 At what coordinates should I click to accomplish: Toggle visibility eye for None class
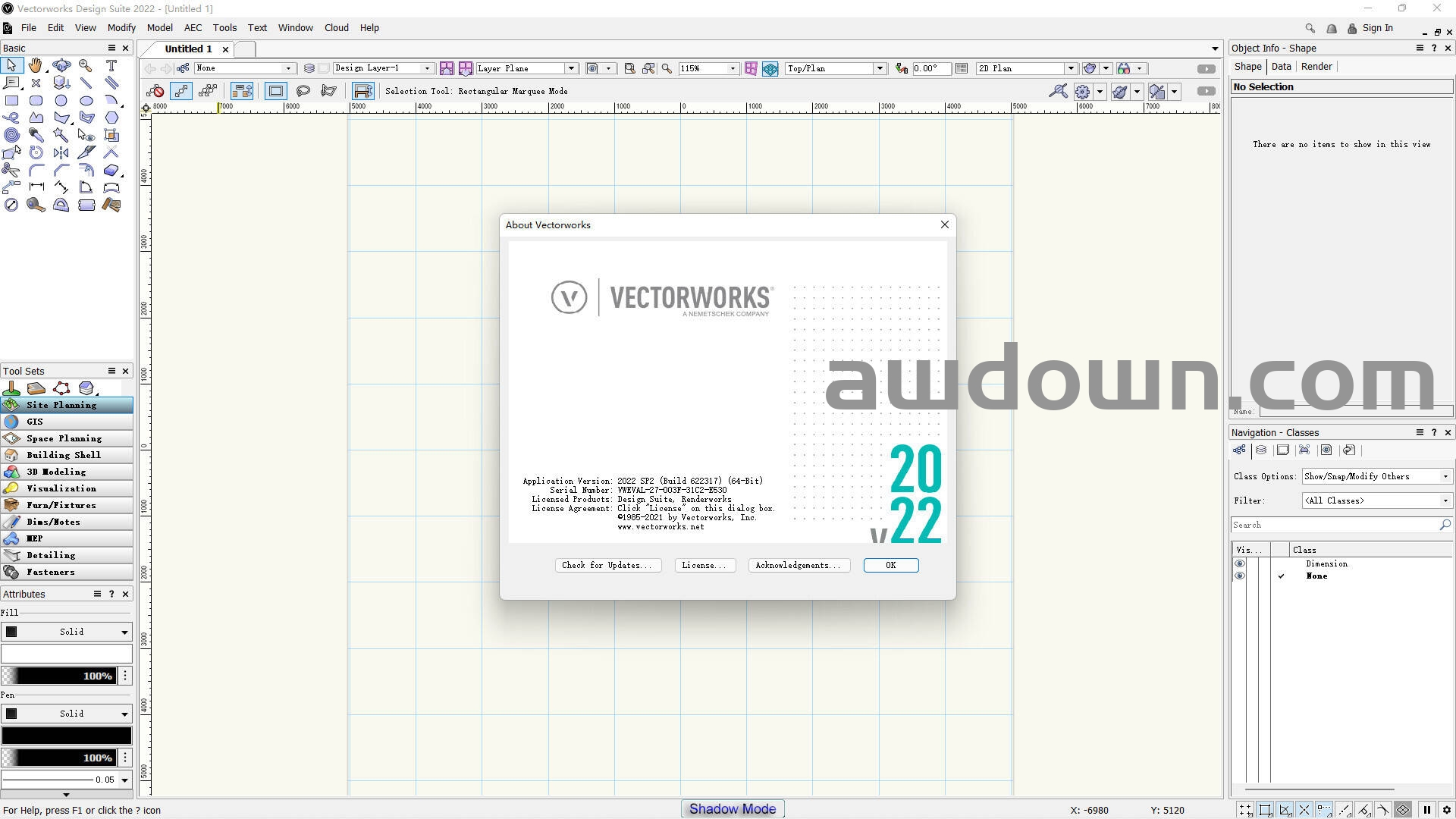click(1239, 576)
